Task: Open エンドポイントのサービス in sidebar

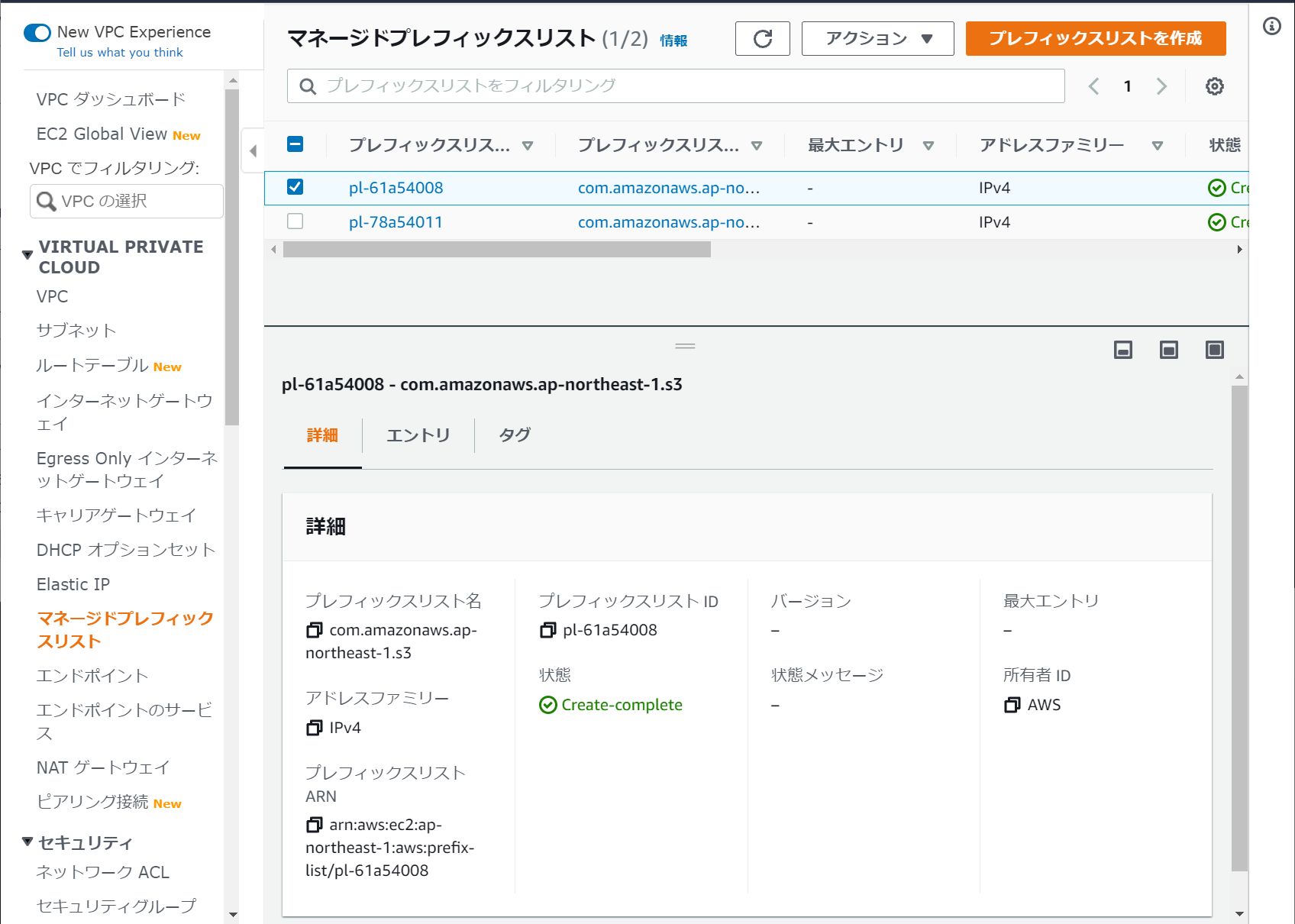Action: 124,722
